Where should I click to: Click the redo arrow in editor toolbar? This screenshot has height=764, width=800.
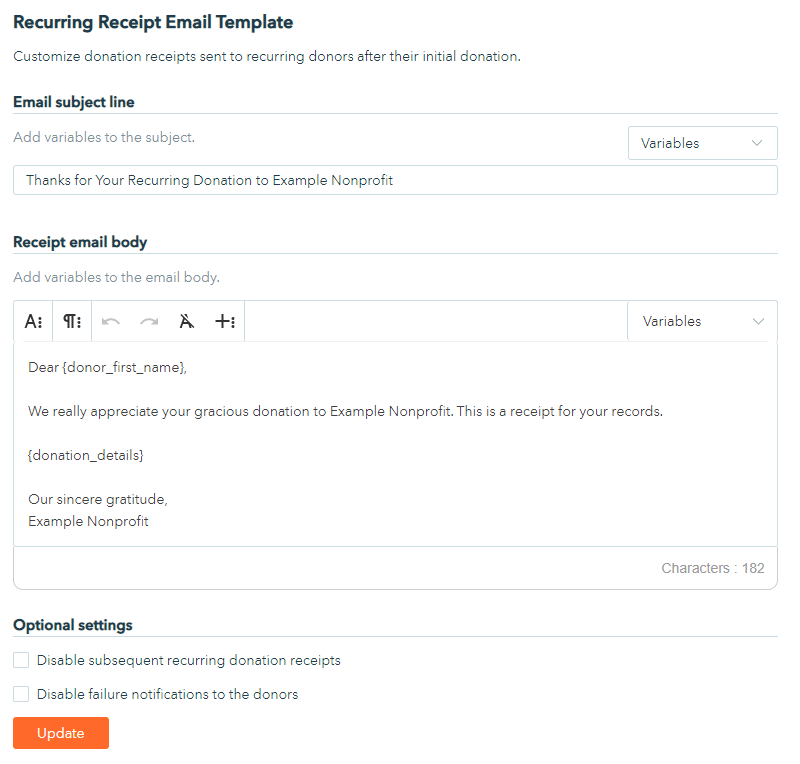[149, 321]
